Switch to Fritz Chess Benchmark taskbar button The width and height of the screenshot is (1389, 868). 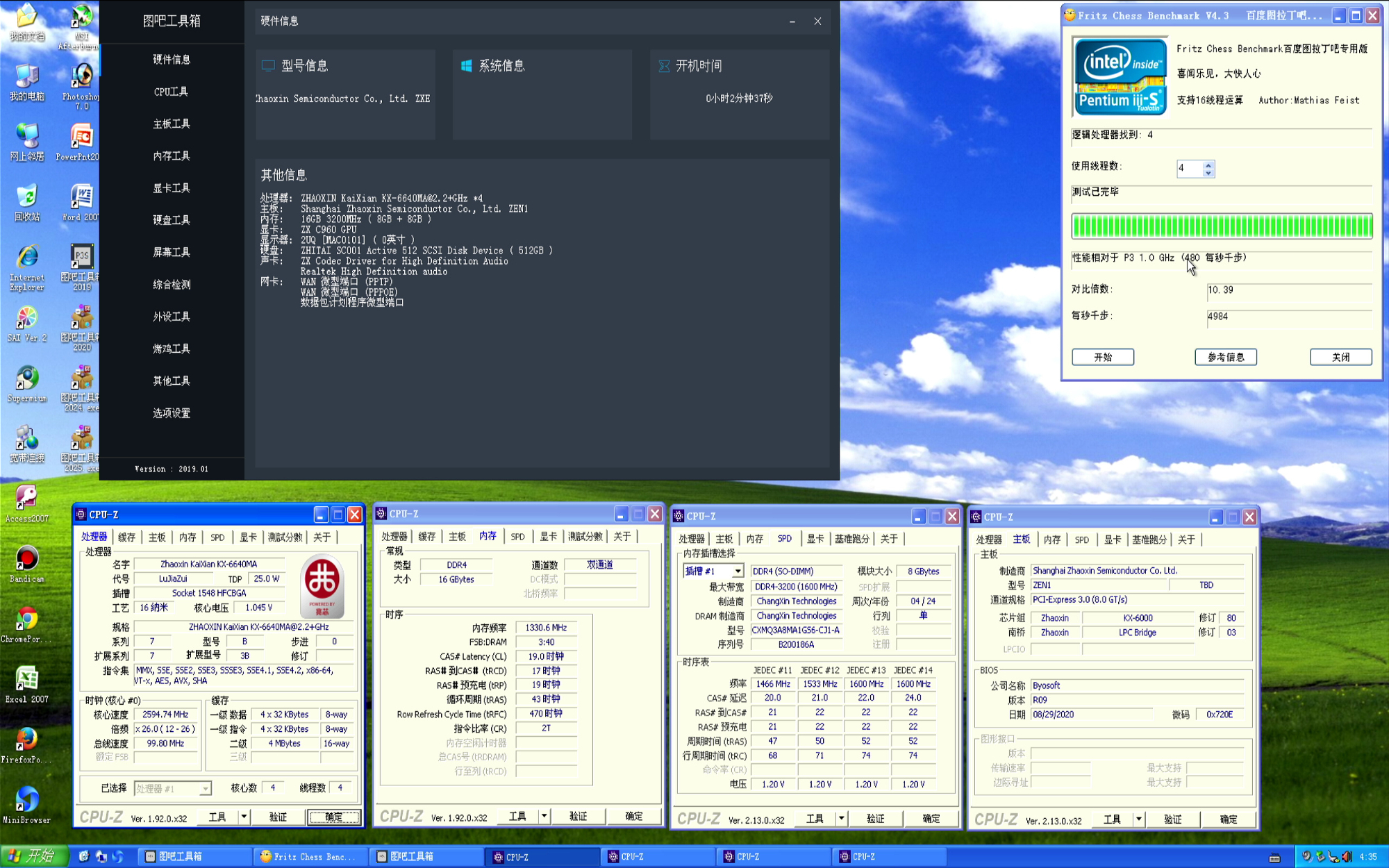(x=310, y=857)
